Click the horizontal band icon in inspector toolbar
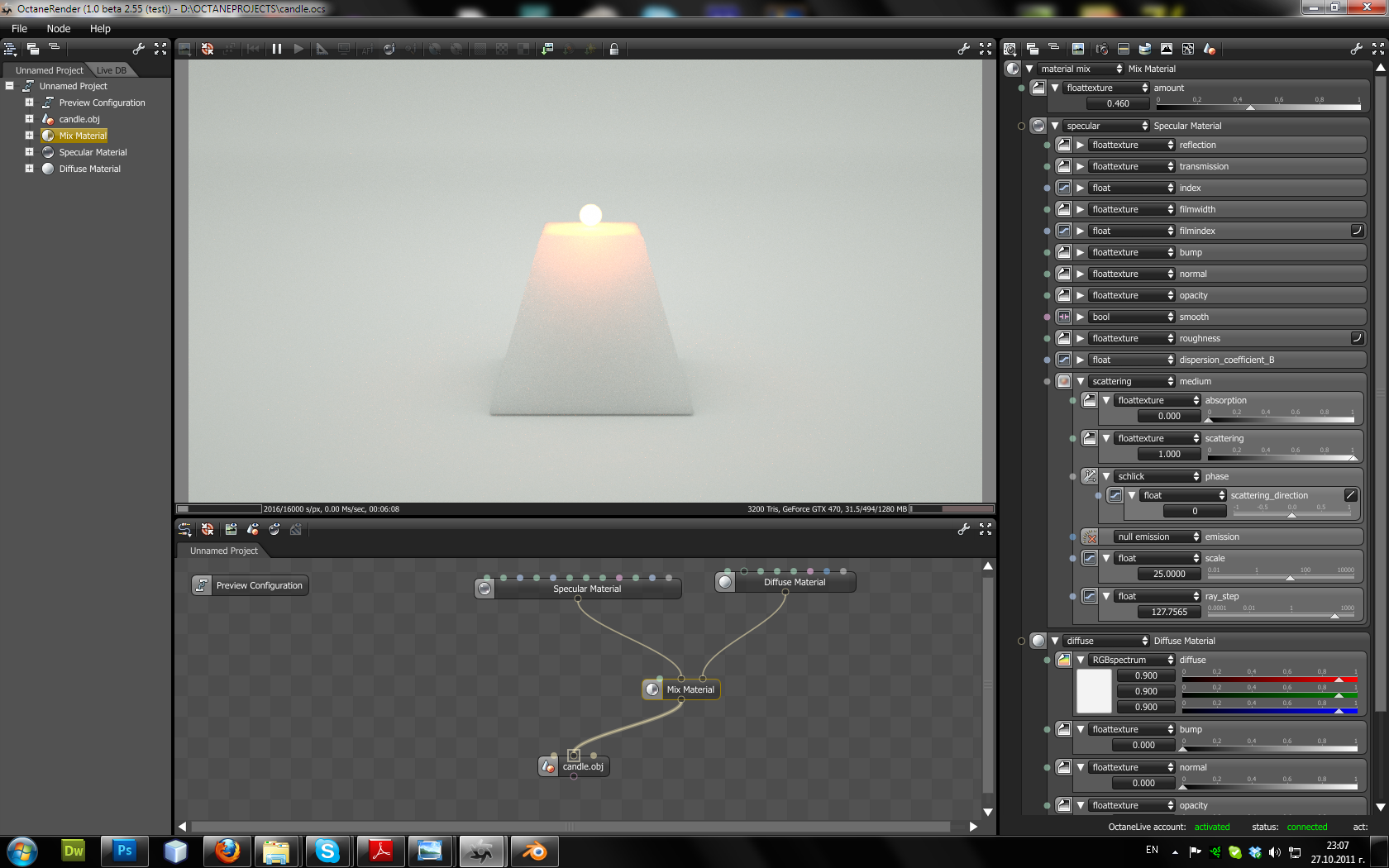Screen dimensions: 1389x868 pyautogui.click(x=1123, y=50)
